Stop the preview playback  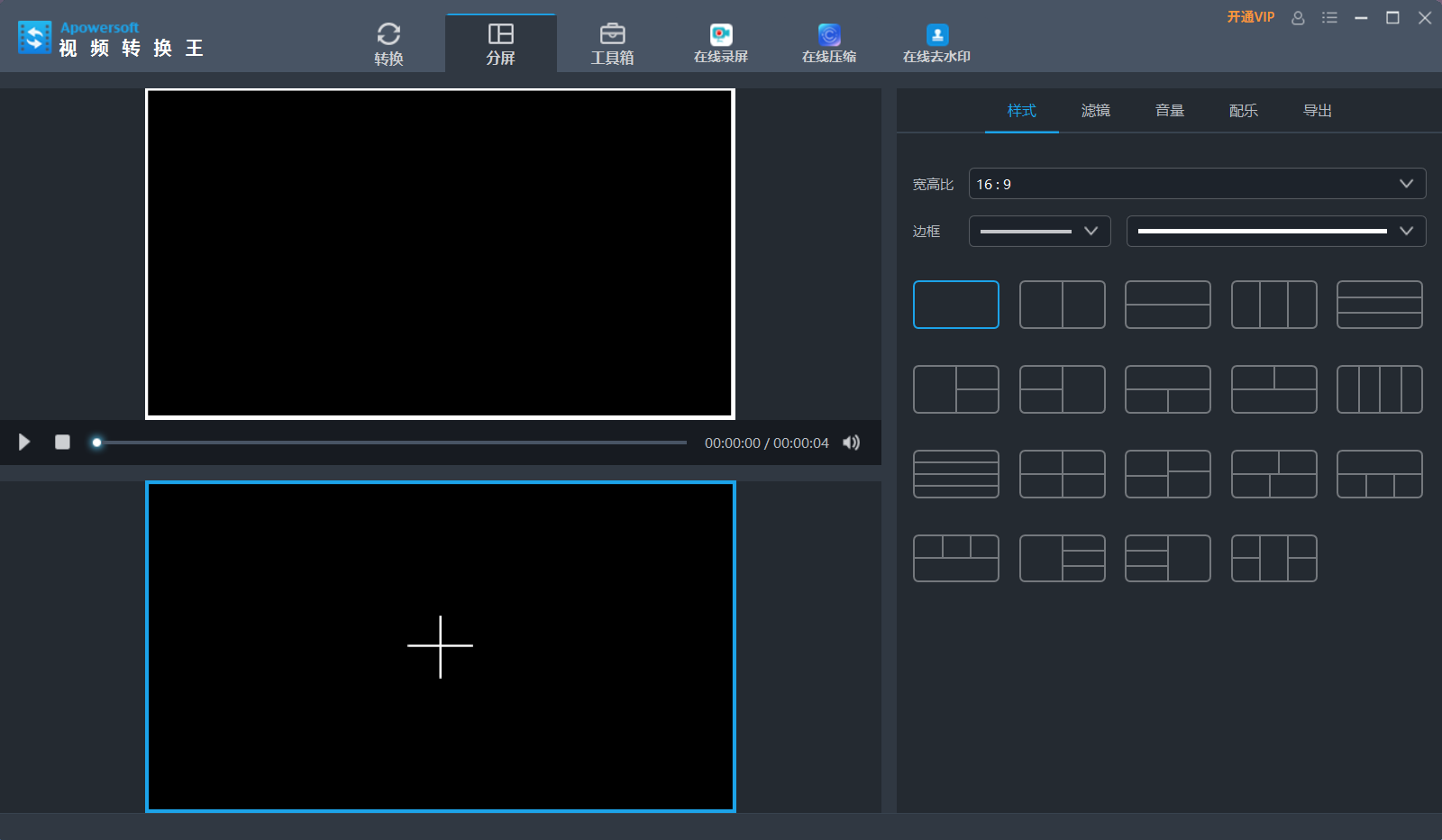pos(62,443)
